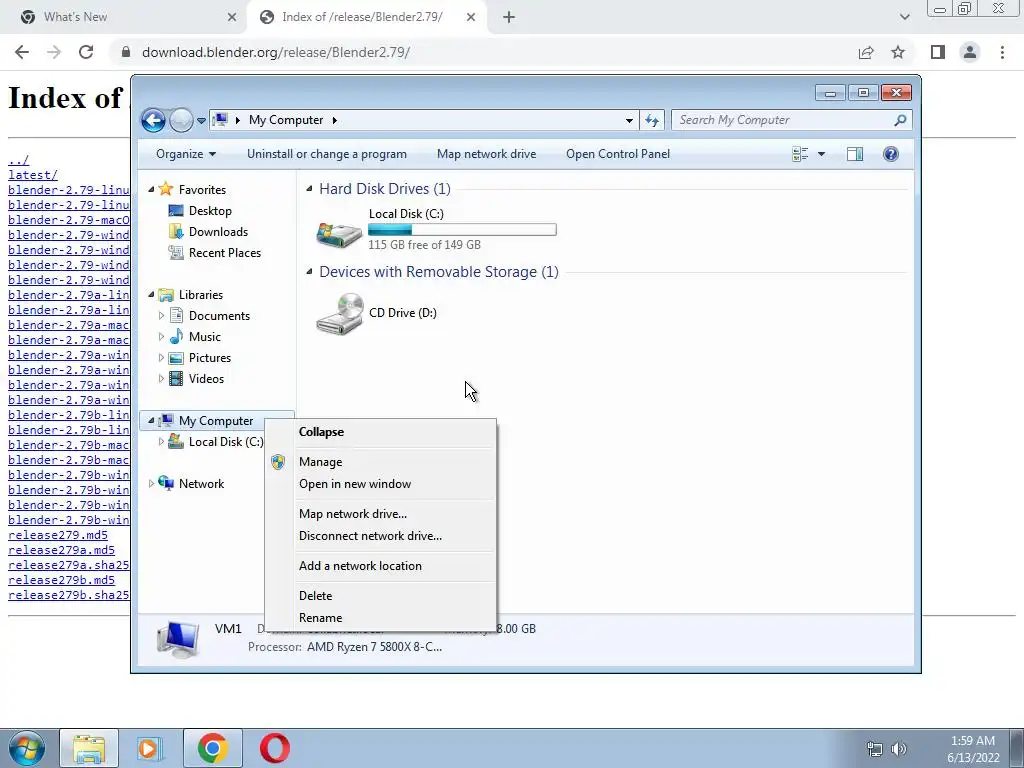Open Opera from the taskbar
The image size is (1024, 768).
[x=274, y=748]
